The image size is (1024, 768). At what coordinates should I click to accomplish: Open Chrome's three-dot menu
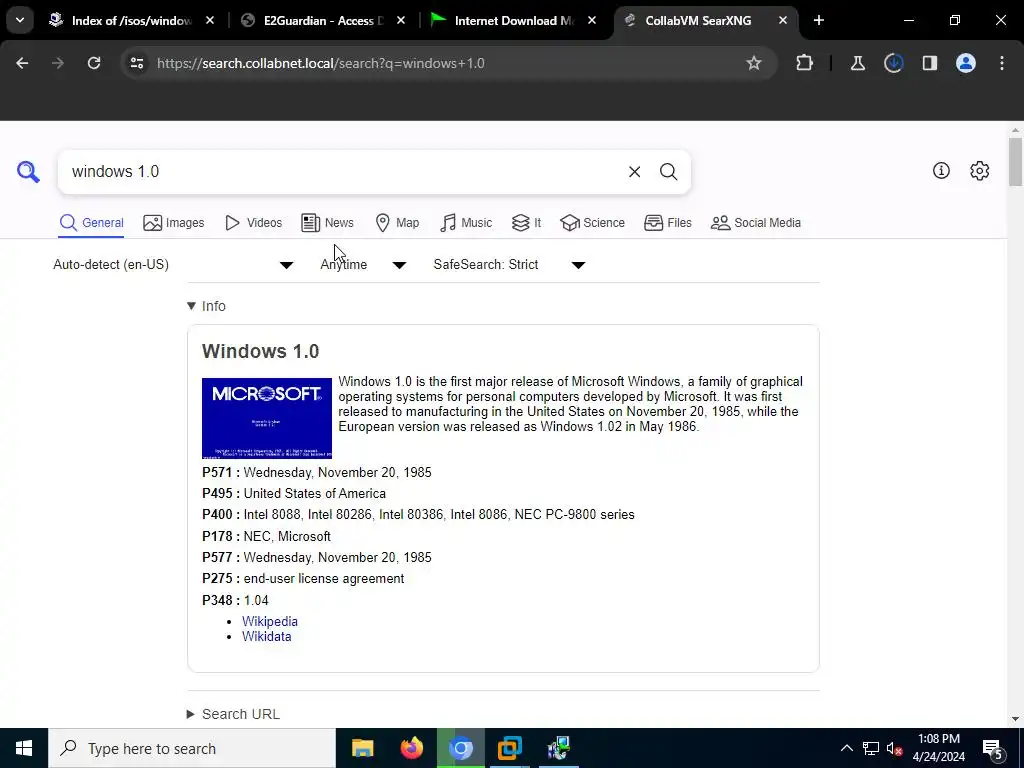click(1002, 63)
